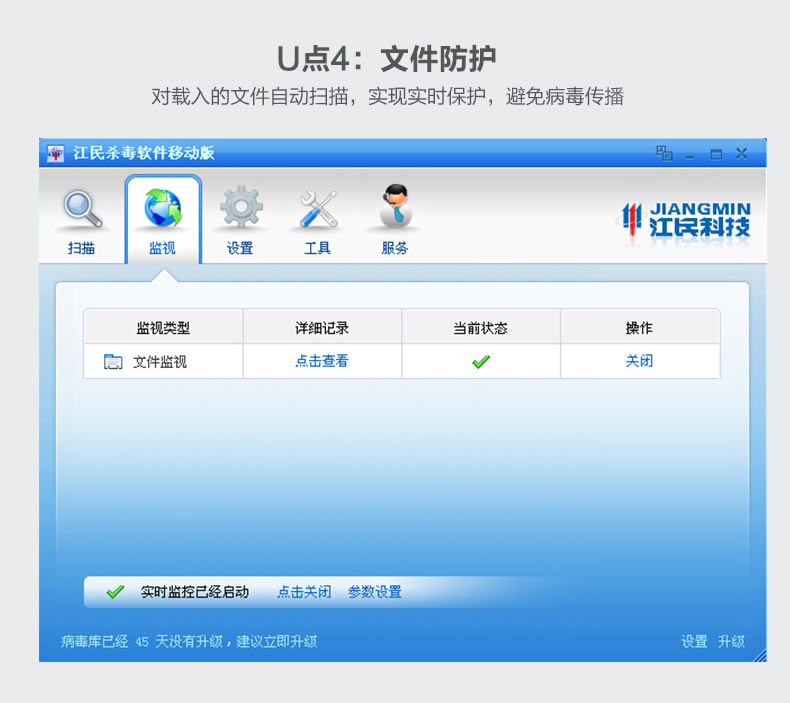Click the 当前状态 column header

(481, 328)
